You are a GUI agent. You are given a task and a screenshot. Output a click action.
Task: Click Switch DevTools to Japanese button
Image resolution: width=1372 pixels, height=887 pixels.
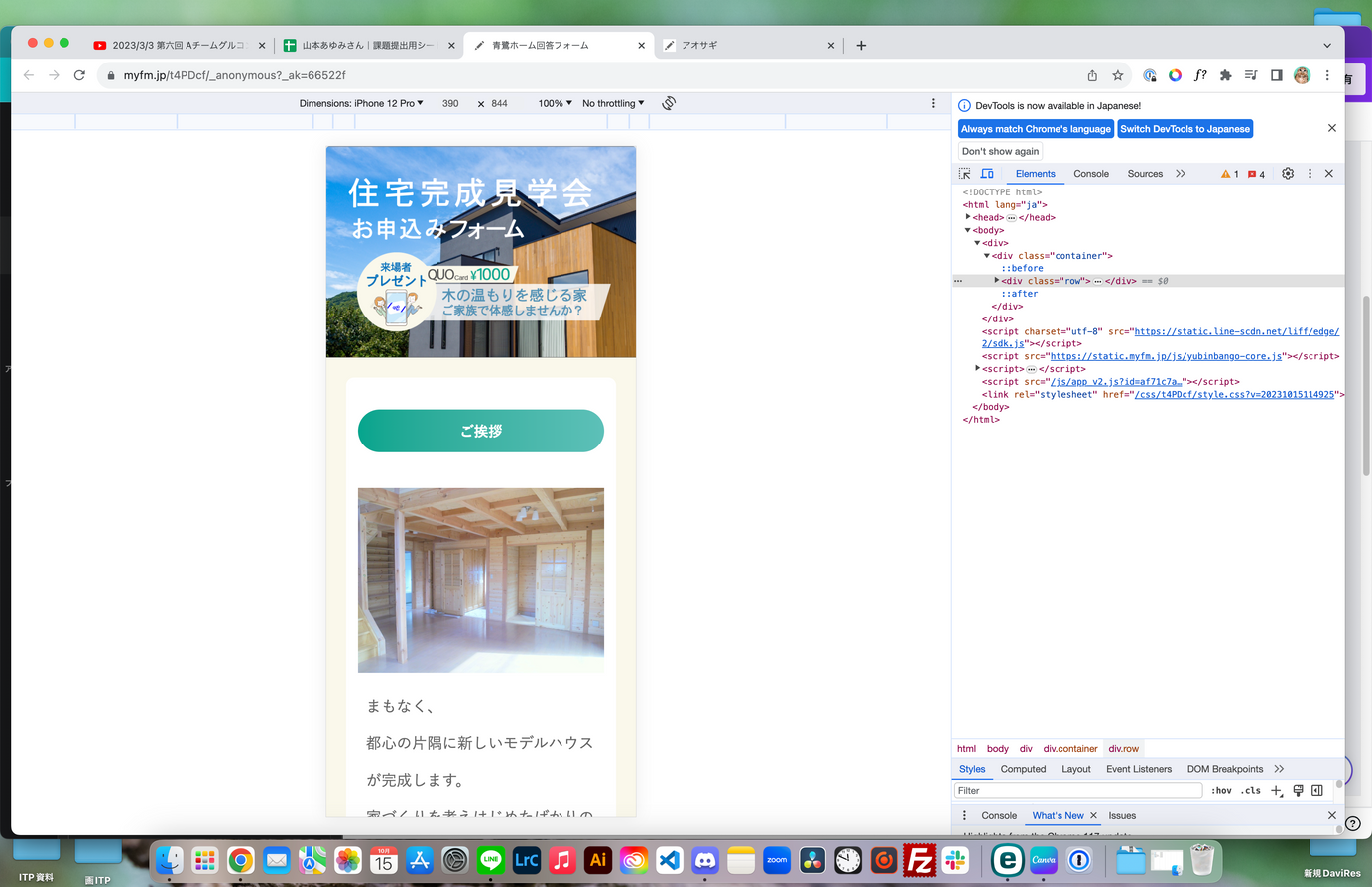(x=1185, y=129)
